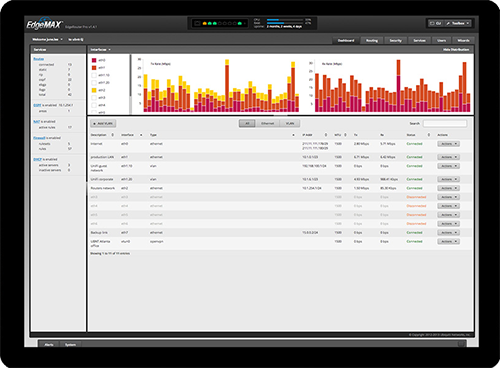Open Actions menu for UBNT Atlanta office
This screenshot has height=368, width=500.
[448, 241]
